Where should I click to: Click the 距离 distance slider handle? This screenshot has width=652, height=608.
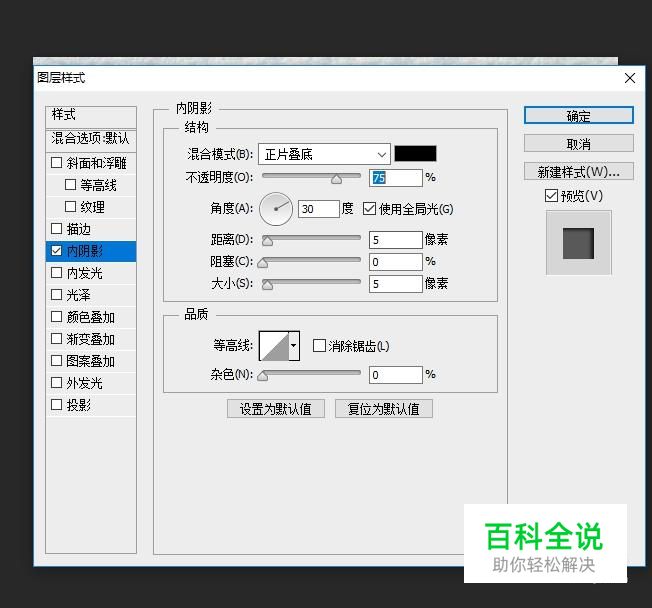(267, 241)
